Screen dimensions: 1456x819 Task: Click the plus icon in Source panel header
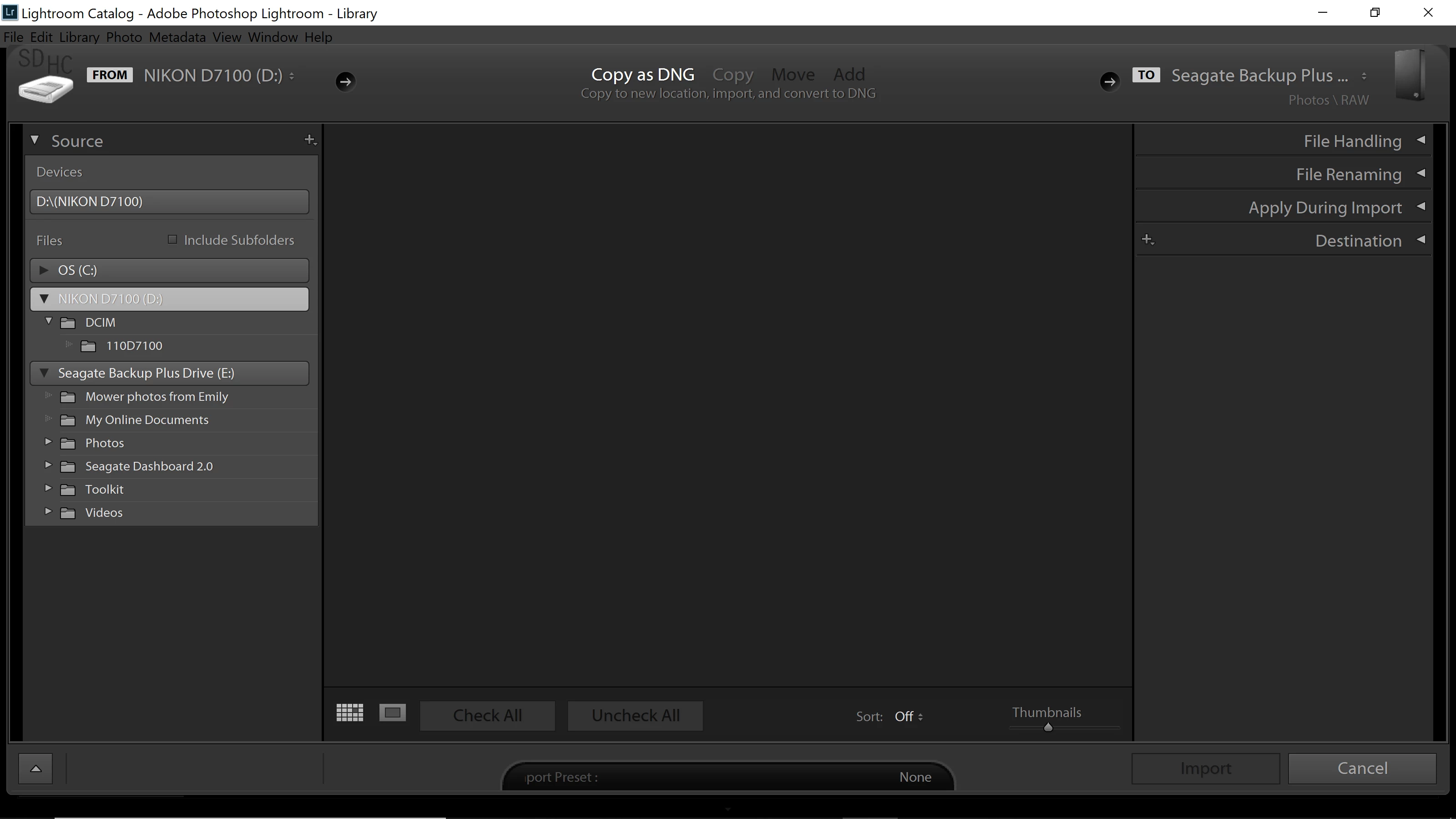coord(310,140)
